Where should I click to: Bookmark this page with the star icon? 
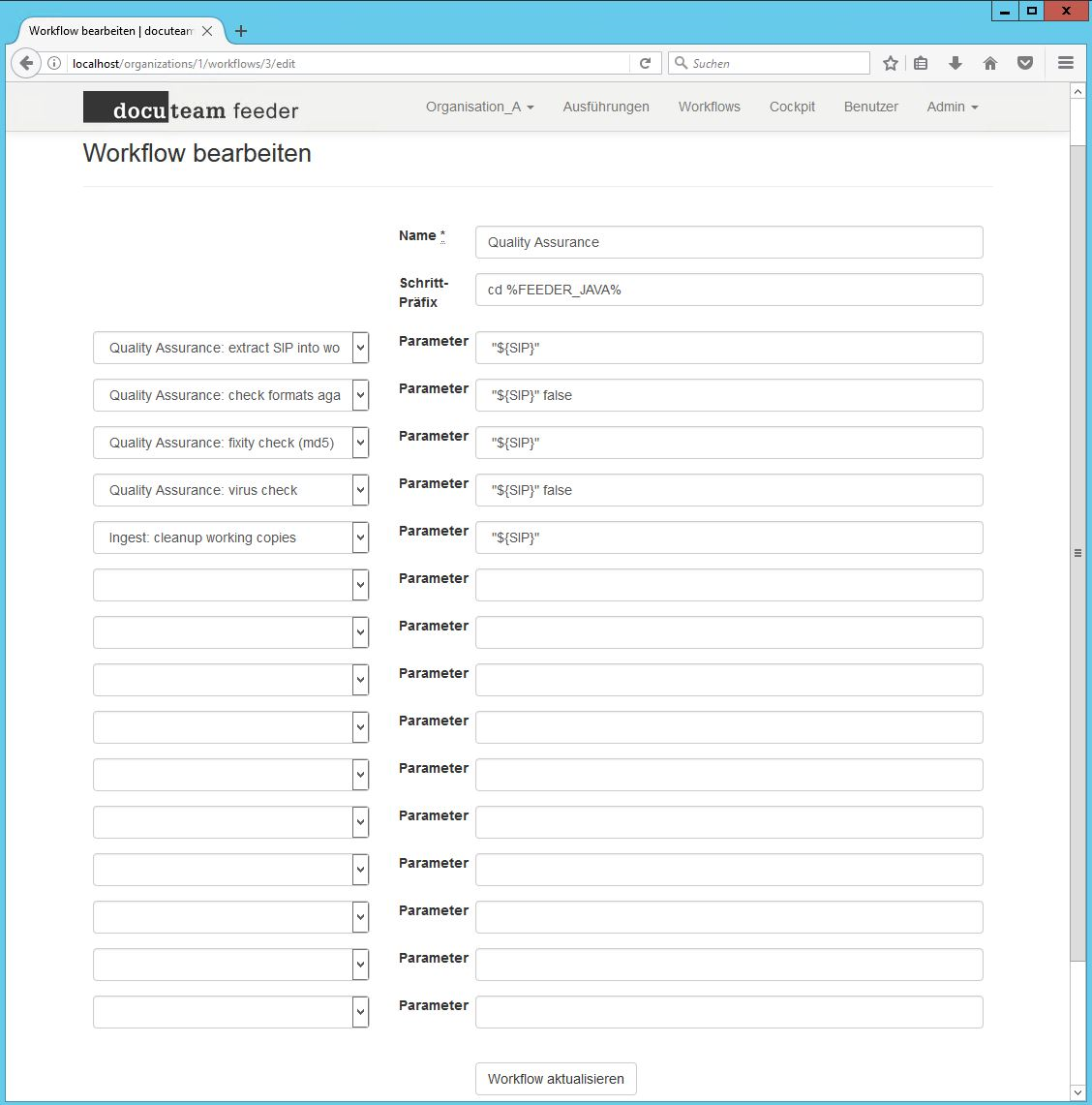(x=890, y=63)
